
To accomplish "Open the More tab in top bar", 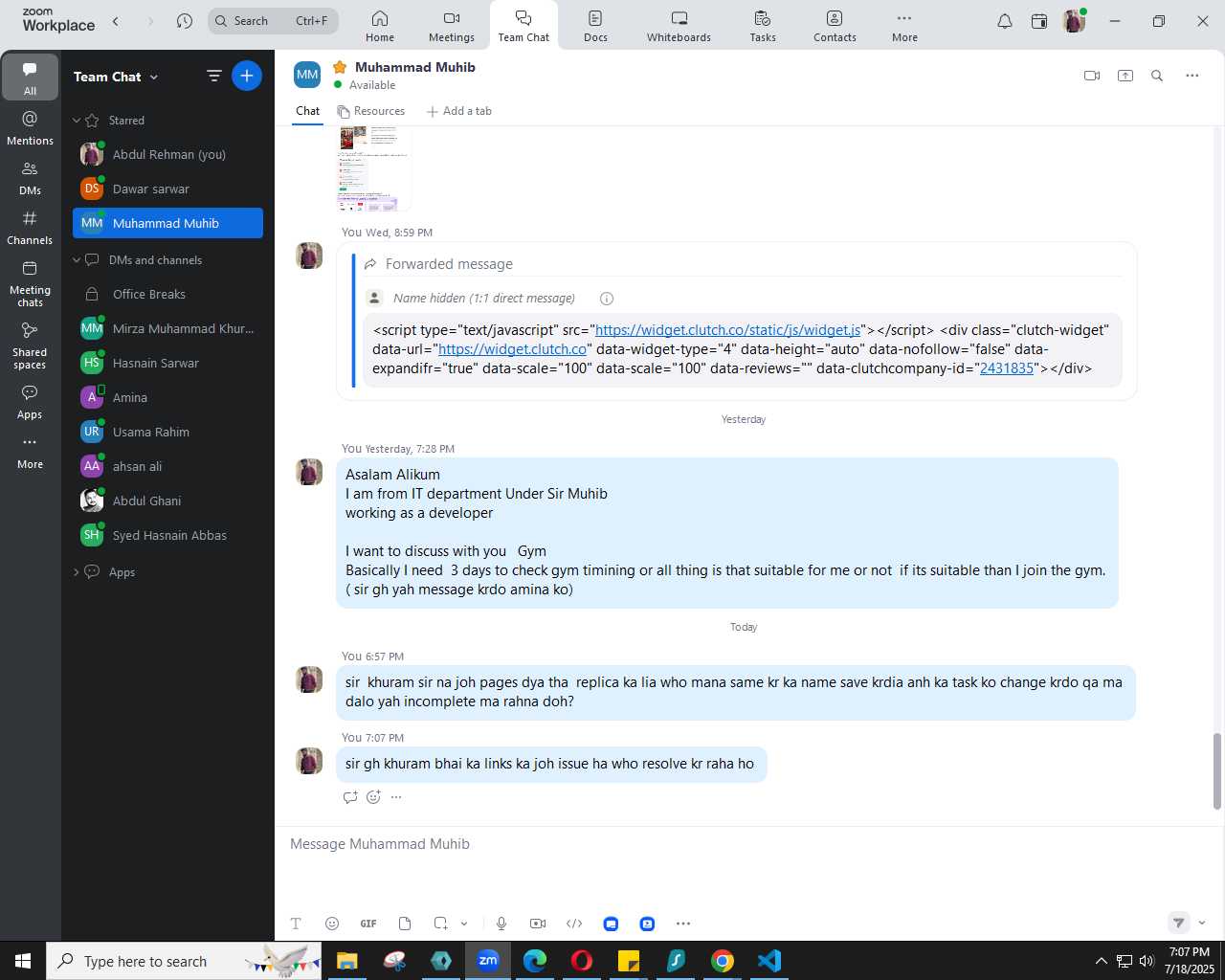I will pyautogui.click(x=904, y=26).
